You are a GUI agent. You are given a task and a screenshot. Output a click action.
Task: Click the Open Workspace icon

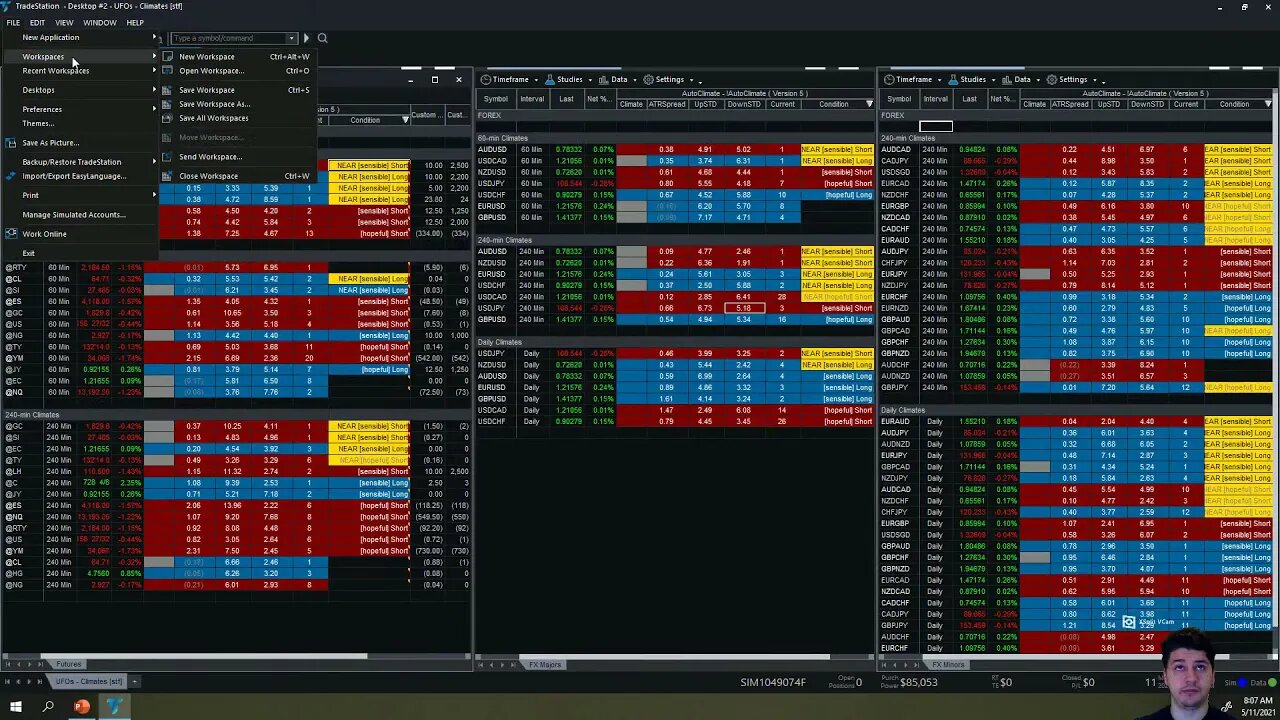click(170, 71)
